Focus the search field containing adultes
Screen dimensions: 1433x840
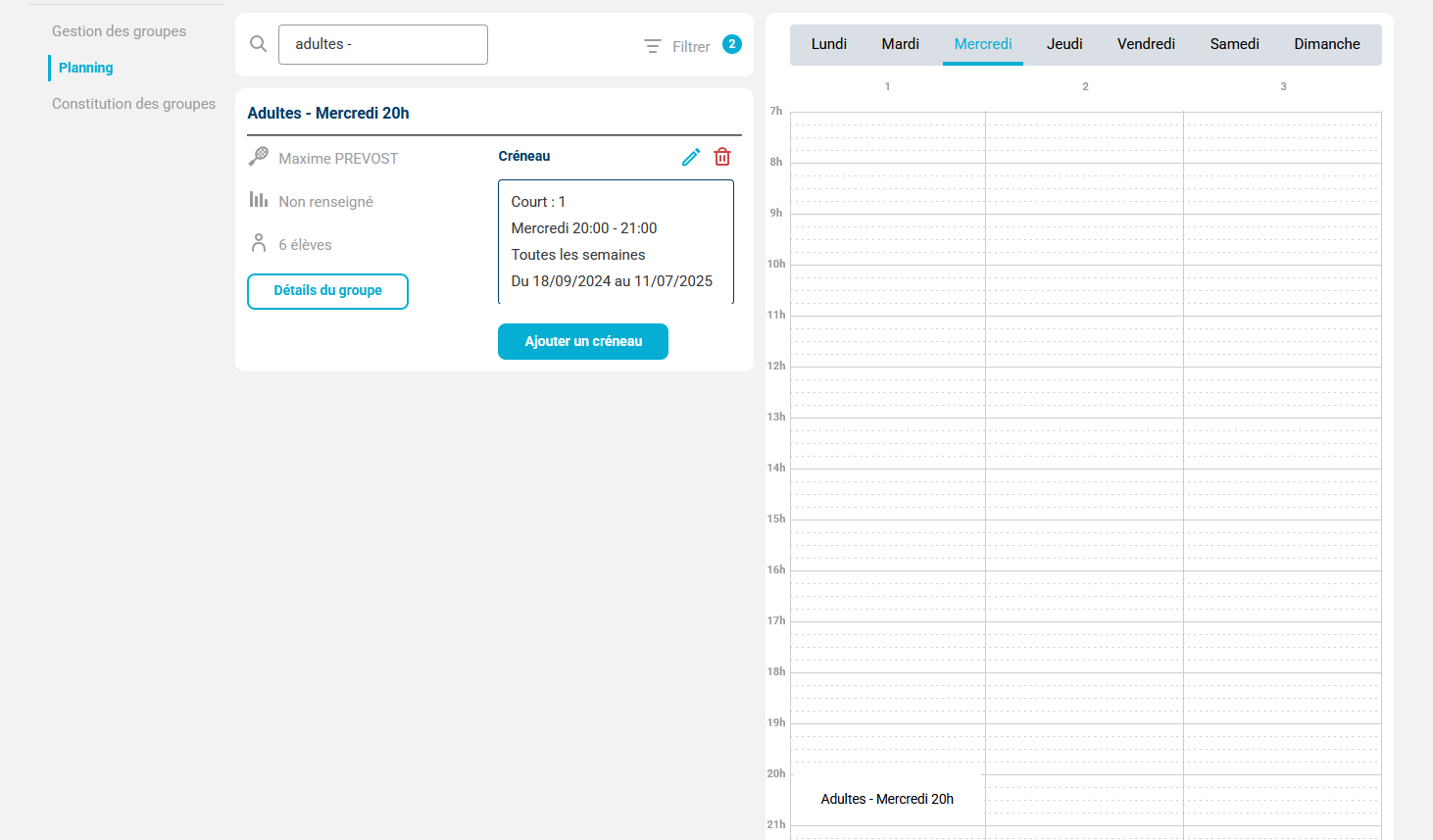point(383,44)
